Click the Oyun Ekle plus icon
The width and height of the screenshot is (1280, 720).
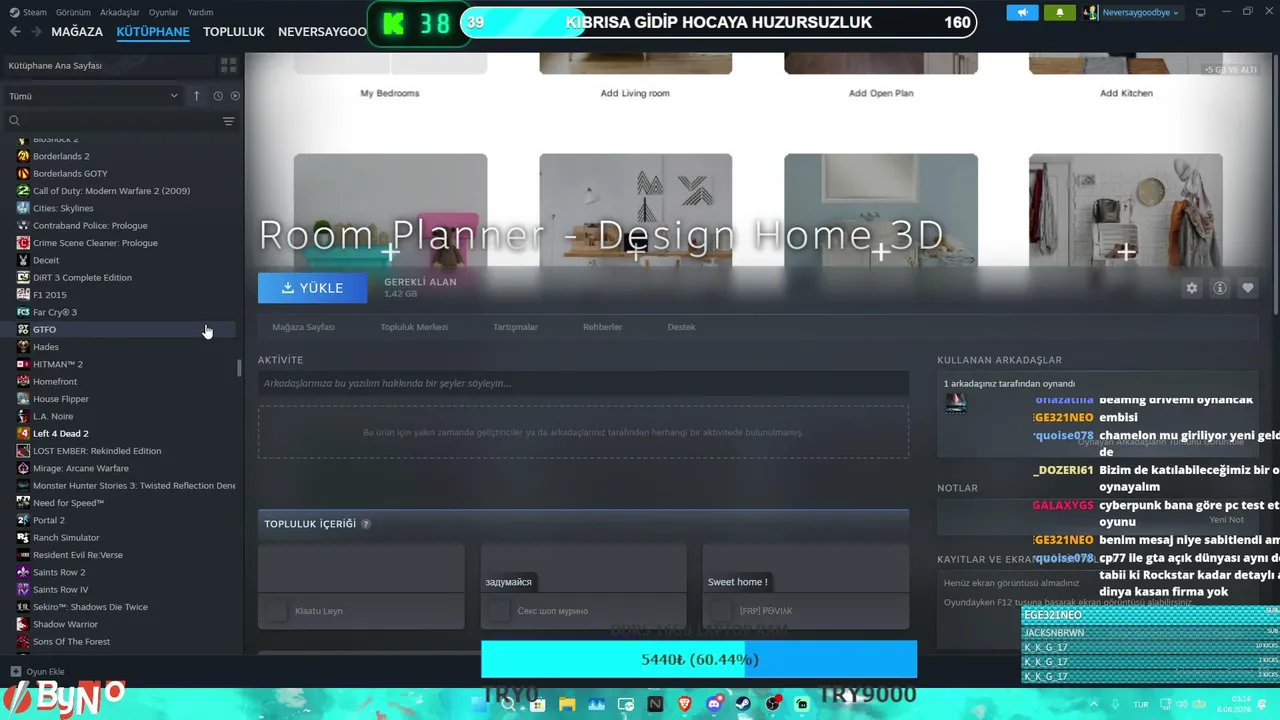[15, 672]
